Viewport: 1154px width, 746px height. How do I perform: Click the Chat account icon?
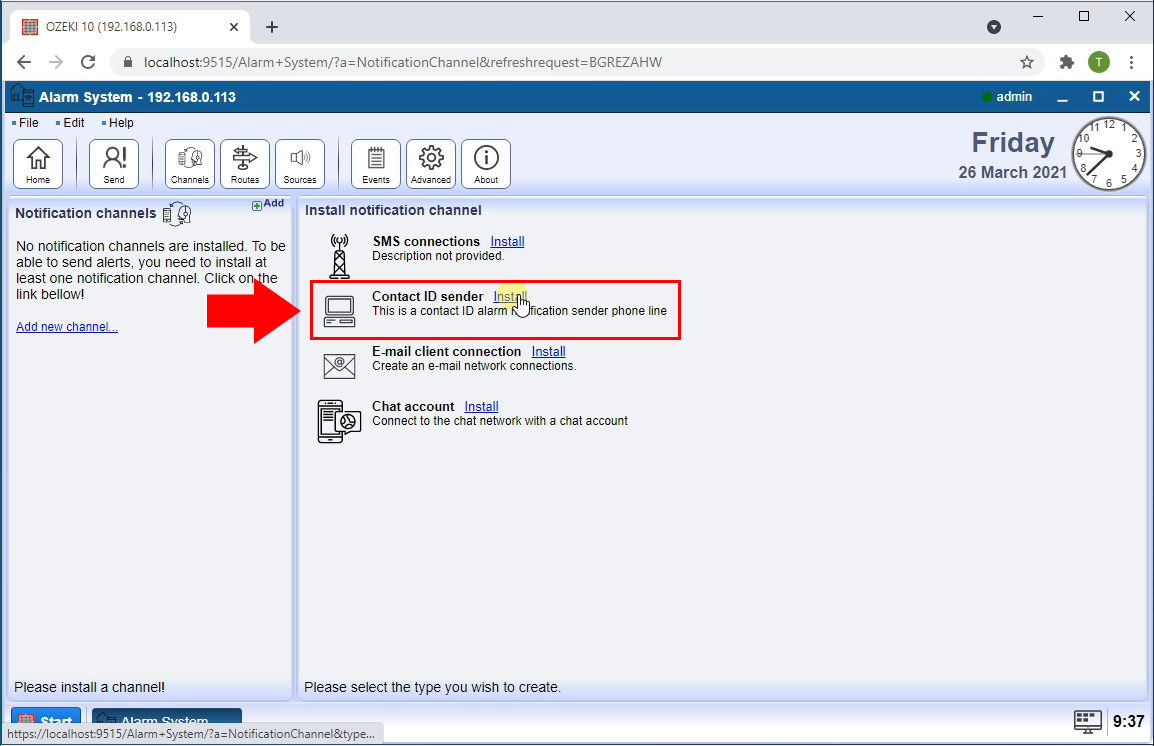pyautogui.click(x=339, y=421)
